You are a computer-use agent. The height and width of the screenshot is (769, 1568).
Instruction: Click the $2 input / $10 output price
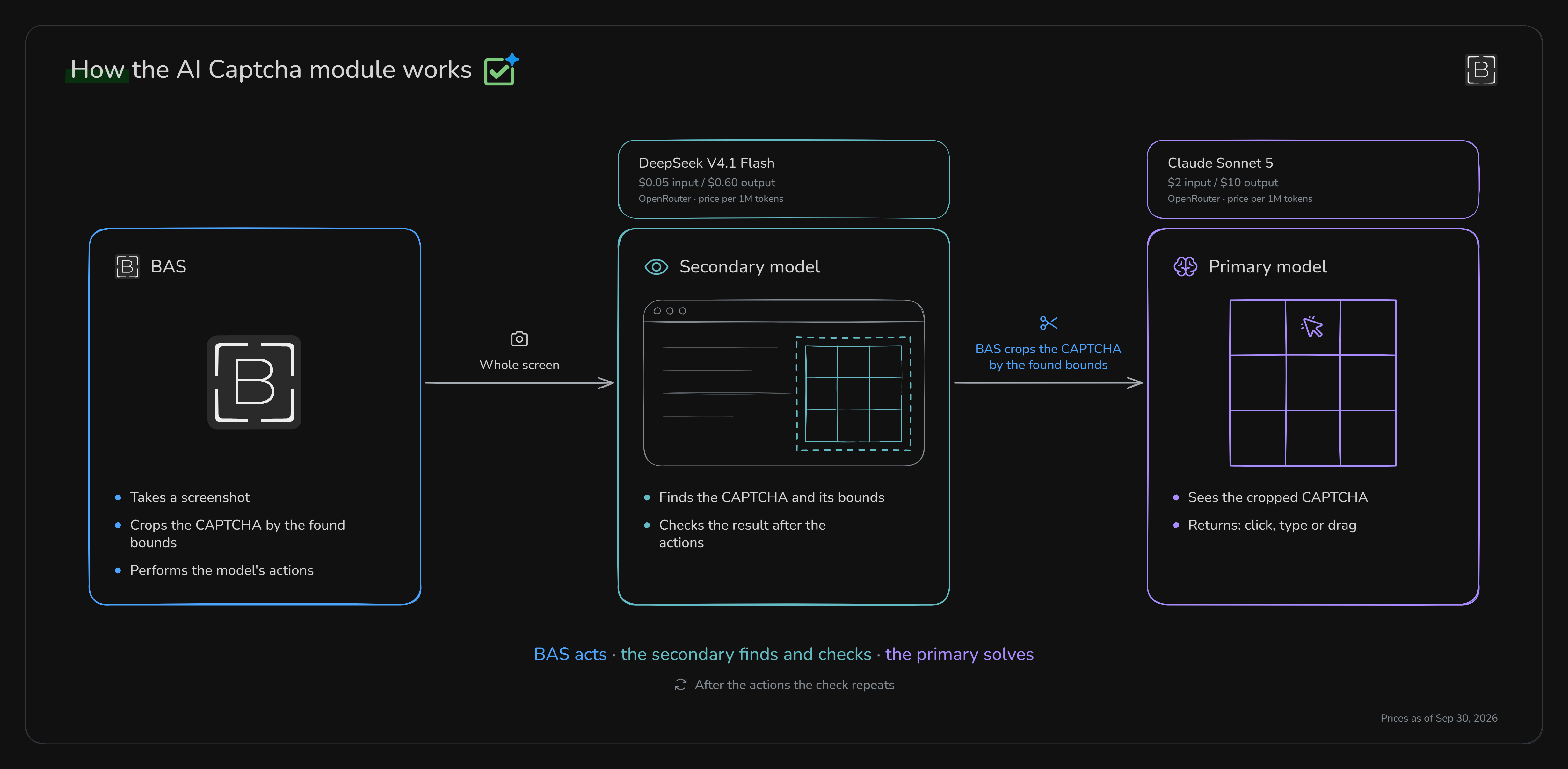pyautogui.click(x=1222, y=183)
